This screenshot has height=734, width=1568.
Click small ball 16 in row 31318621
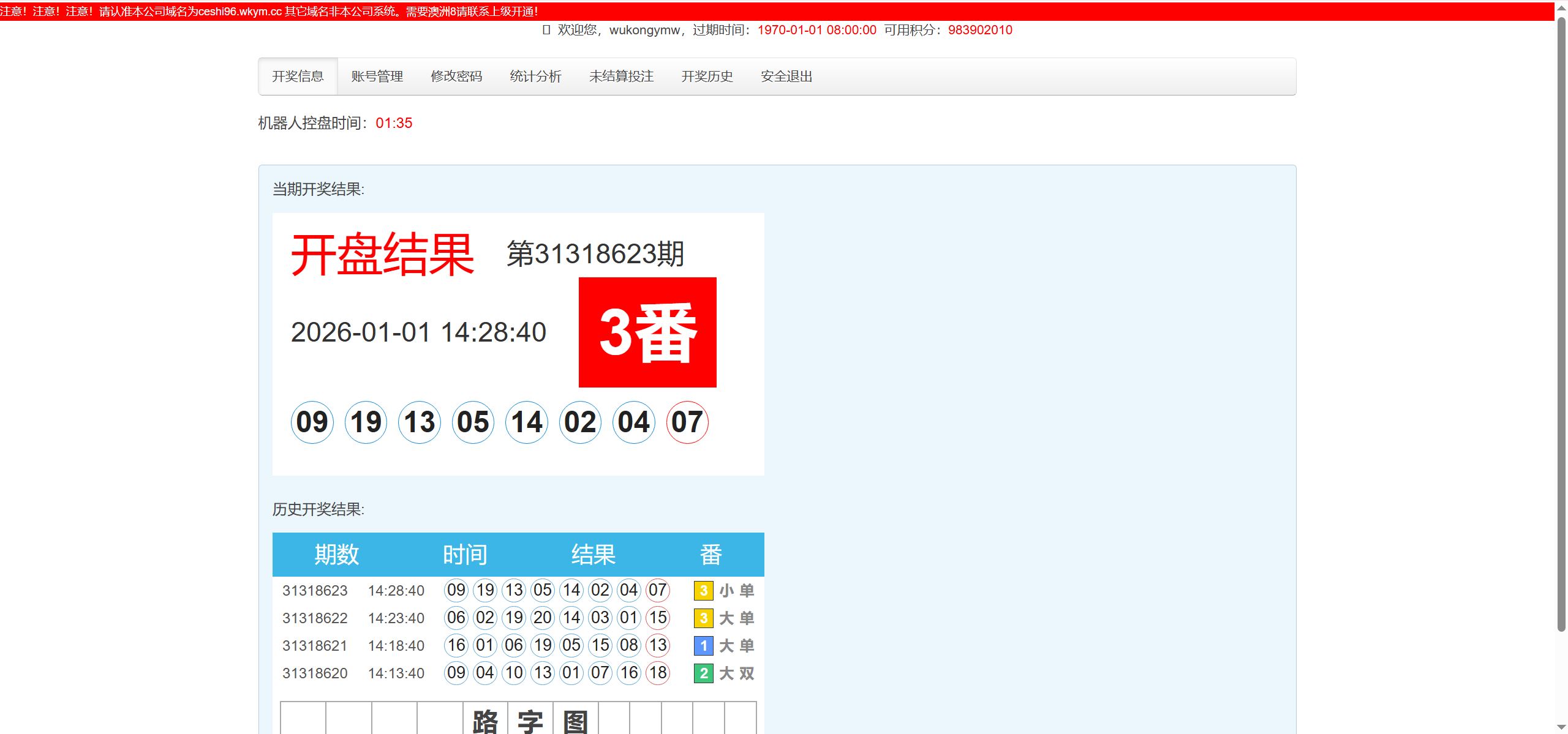pos(456,645)
